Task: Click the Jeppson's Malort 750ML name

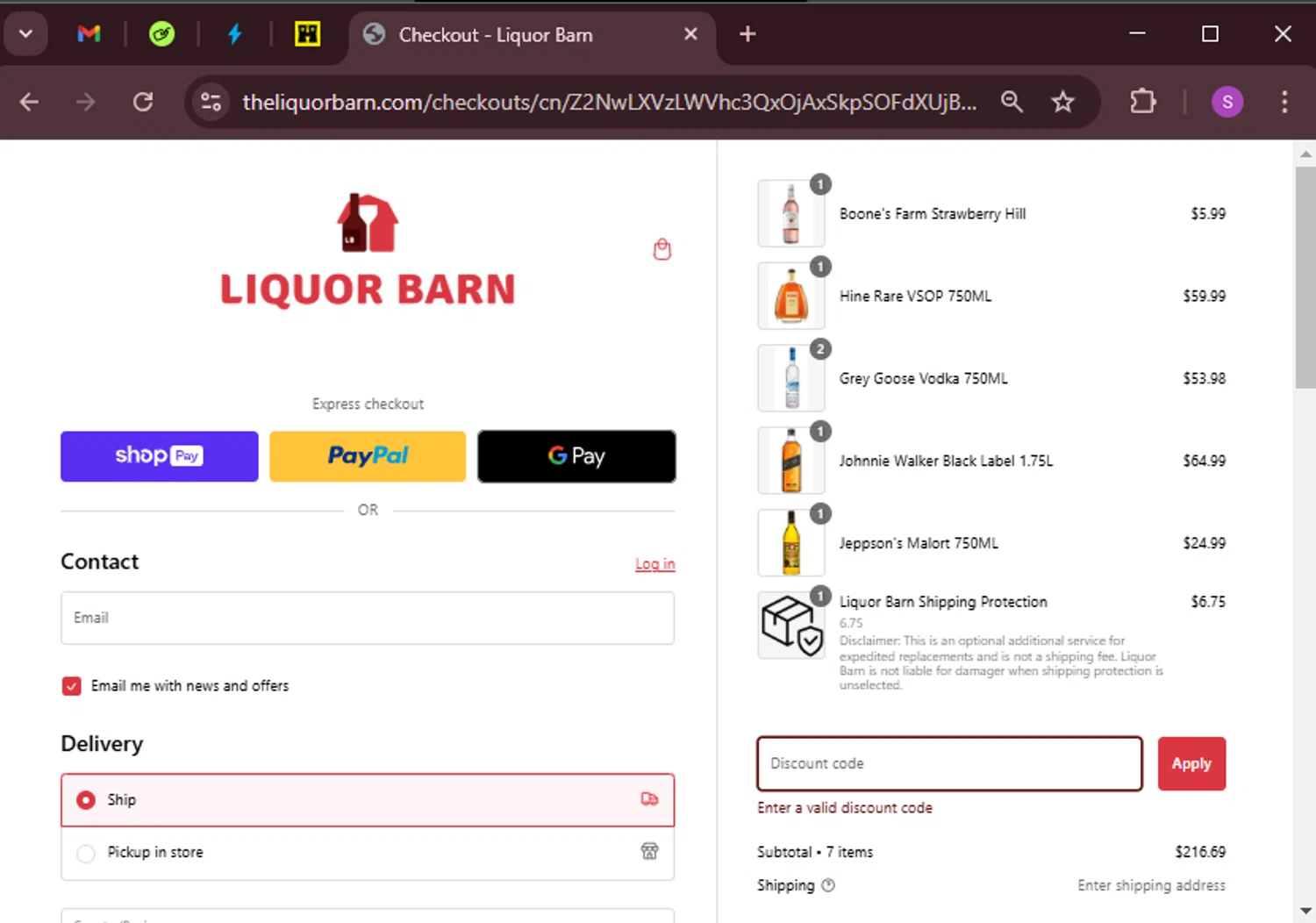Action: (919, 544)
